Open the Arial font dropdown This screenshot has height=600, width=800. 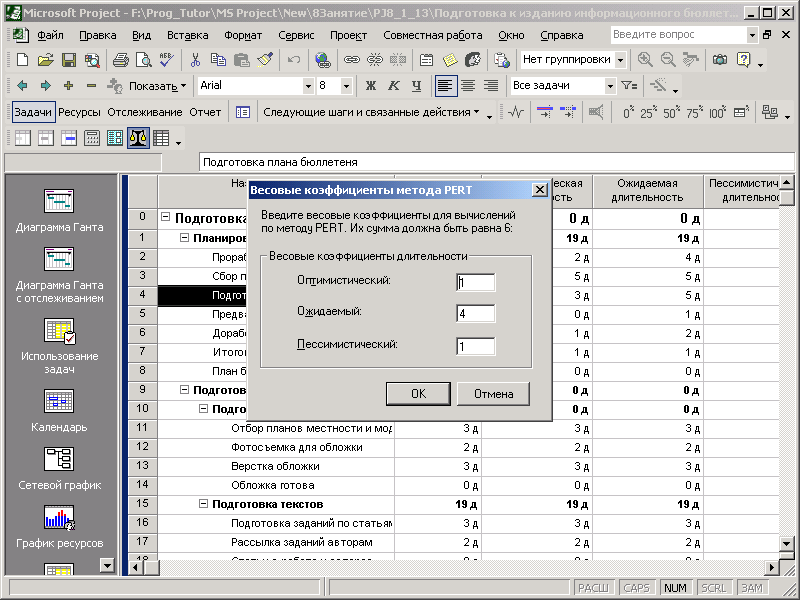click(308, 86)
